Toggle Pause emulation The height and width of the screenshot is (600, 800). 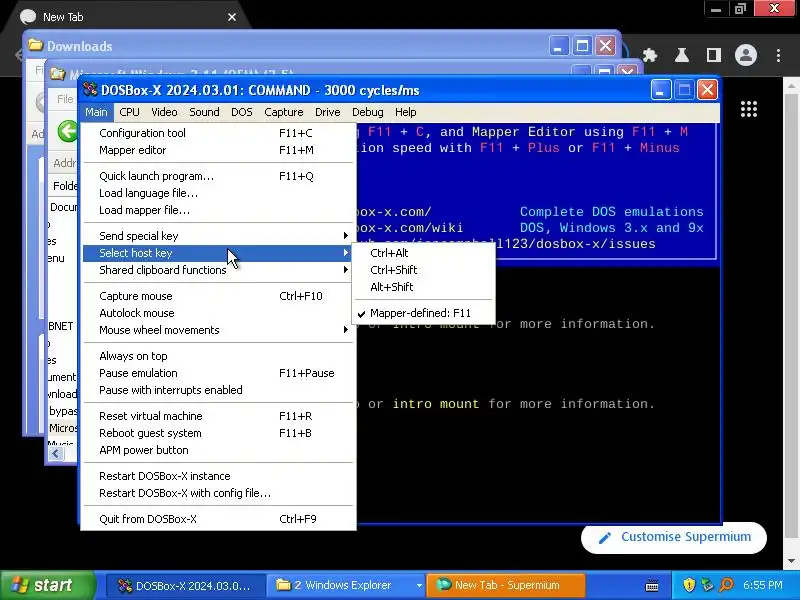pos(218,373)
